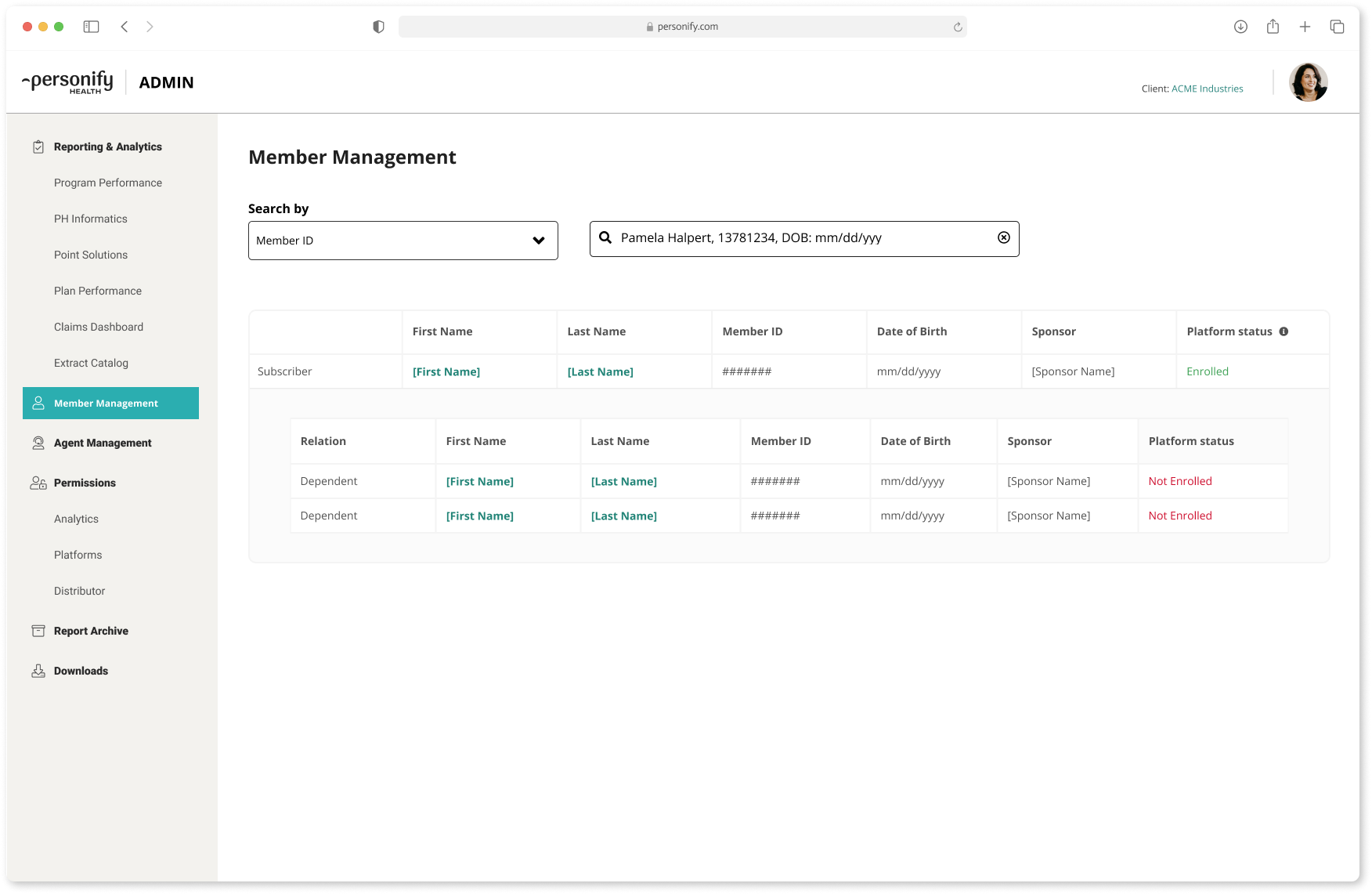Open subscriber [Last Name] link
Image resolution: width=1372 pixels, height=894 pixels.
(600, 371)
